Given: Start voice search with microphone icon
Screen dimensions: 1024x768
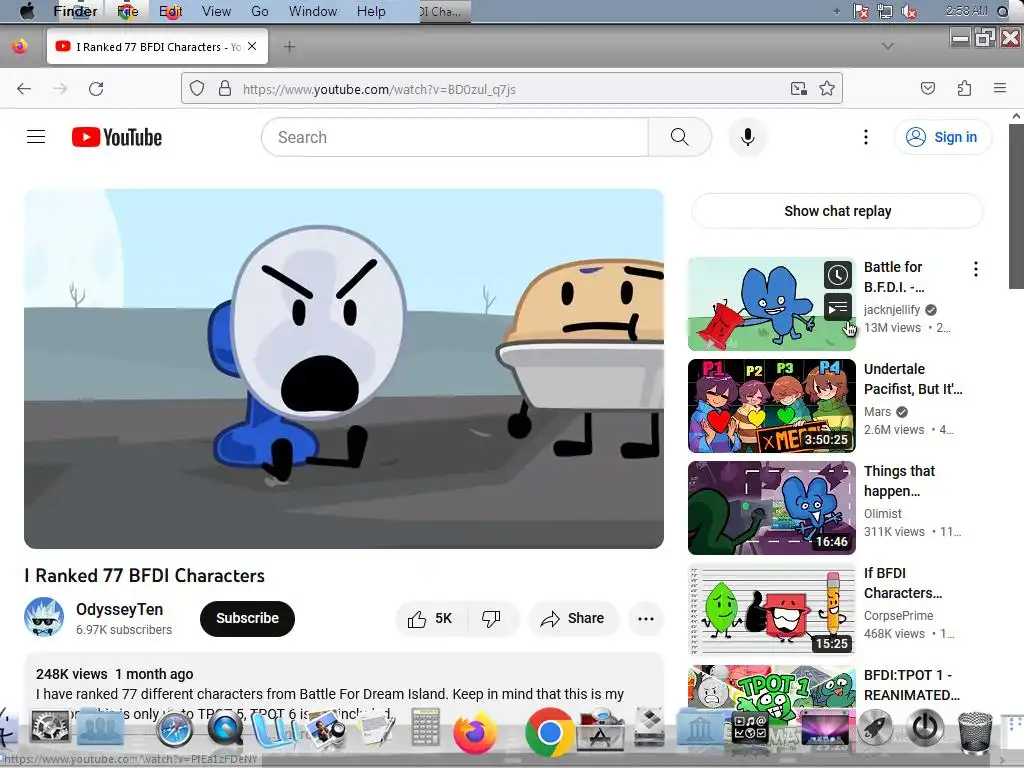Looking at the screenshot, I should [748, 137].
